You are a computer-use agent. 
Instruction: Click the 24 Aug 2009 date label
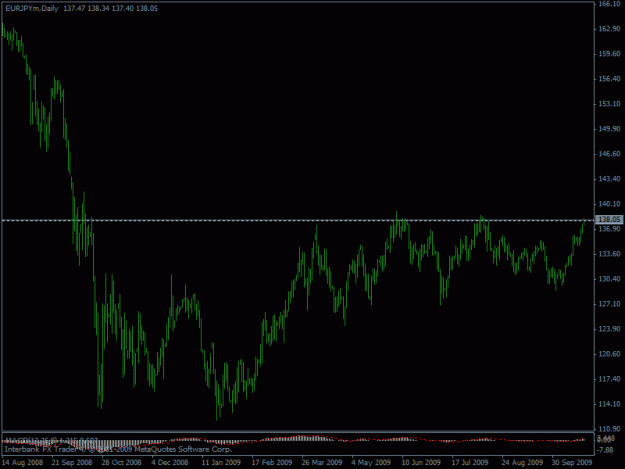coord(522,463)
